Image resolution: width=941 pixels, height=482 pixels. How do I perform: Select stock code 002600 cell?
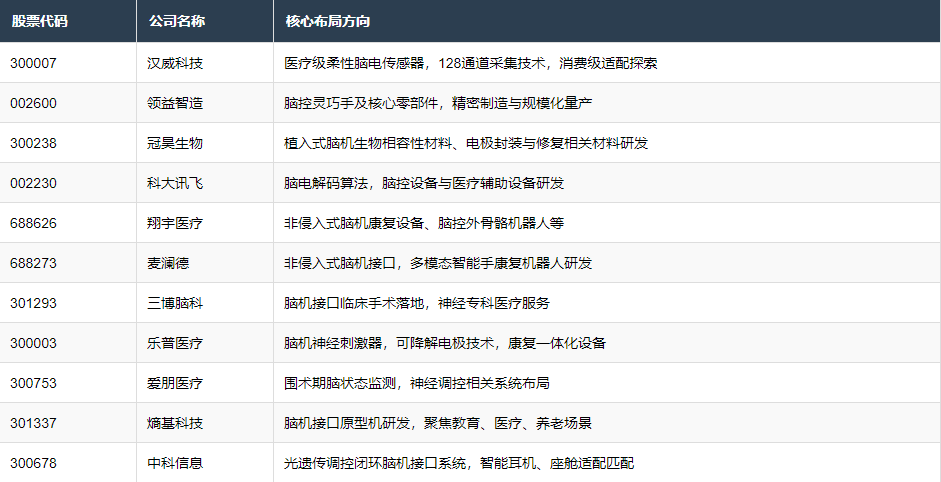33,103
